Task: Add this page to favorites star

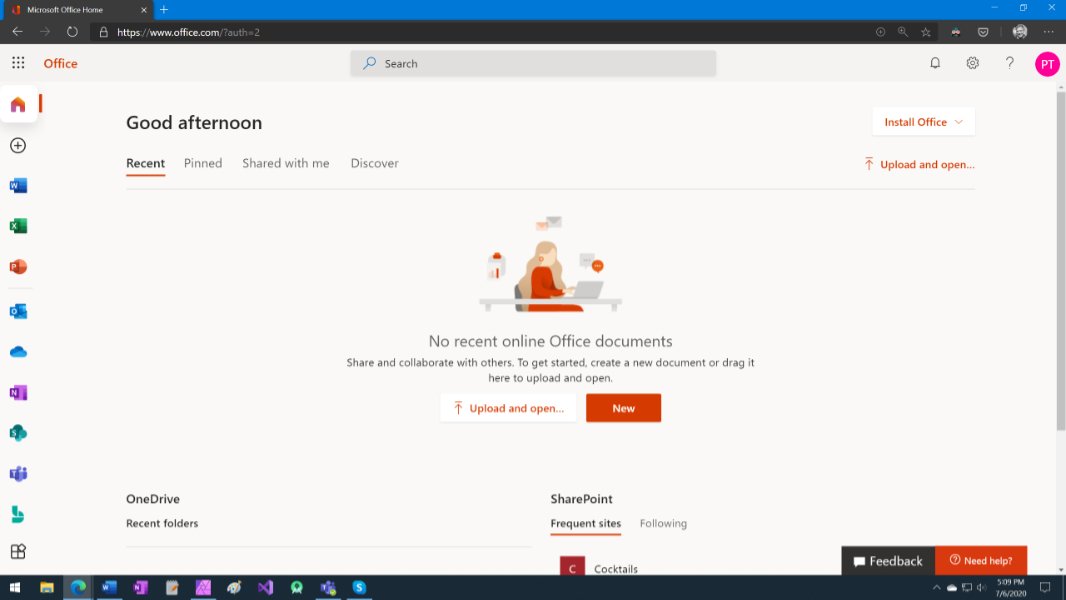Action: coord(926,32)
